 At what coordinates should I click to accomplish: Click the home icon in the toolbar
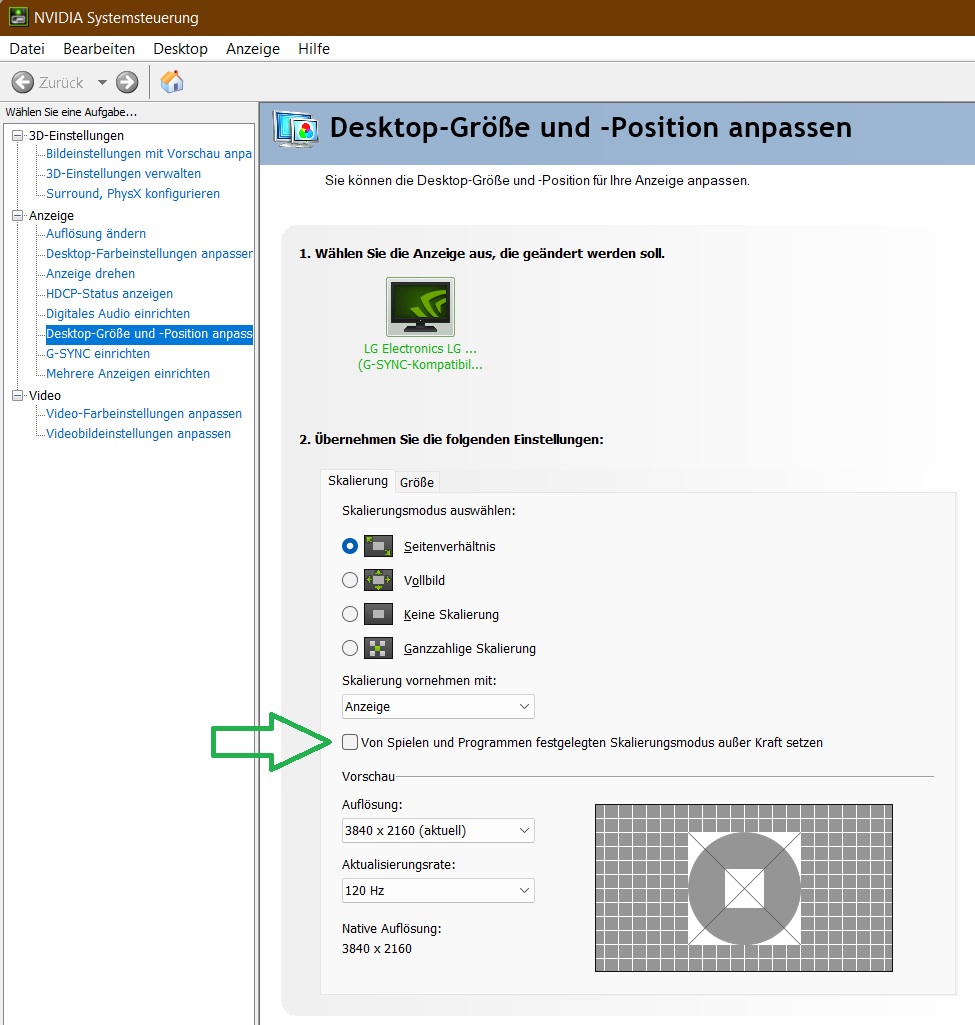(171, 81)
